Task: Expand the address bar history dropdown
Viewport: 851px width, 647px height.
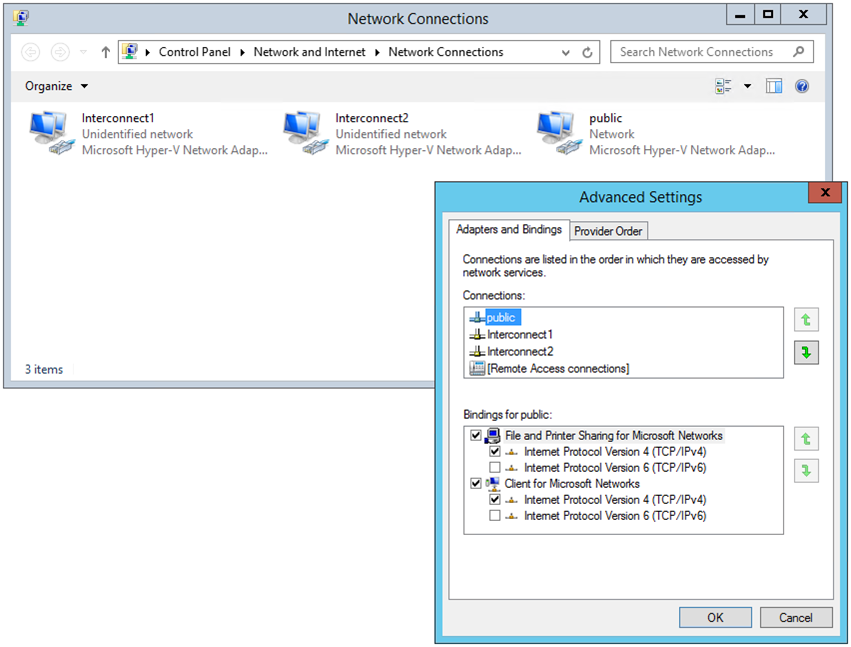Action: click(567, 52)
